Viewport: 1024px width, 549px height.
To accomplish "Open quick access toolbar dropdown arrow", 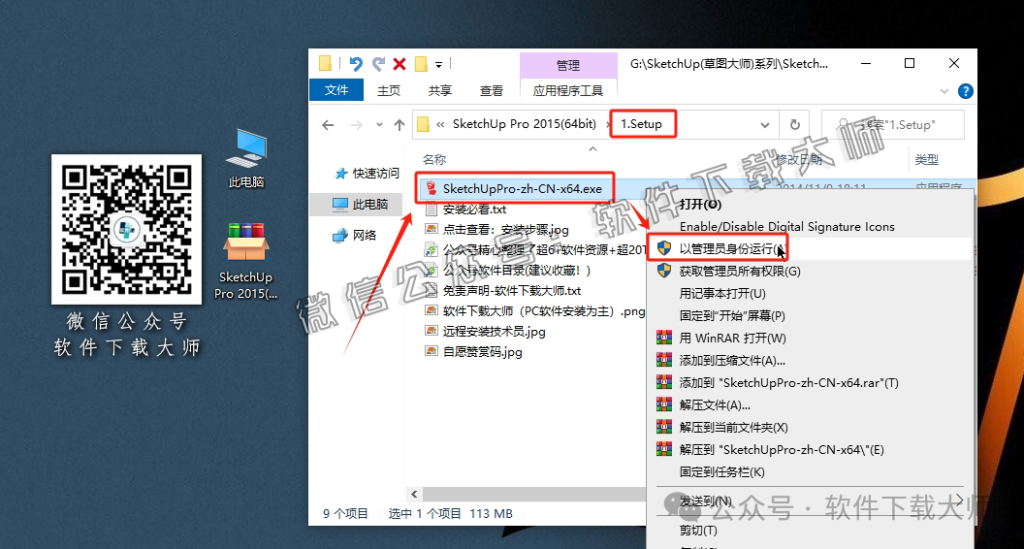I will tap(439, 65).
